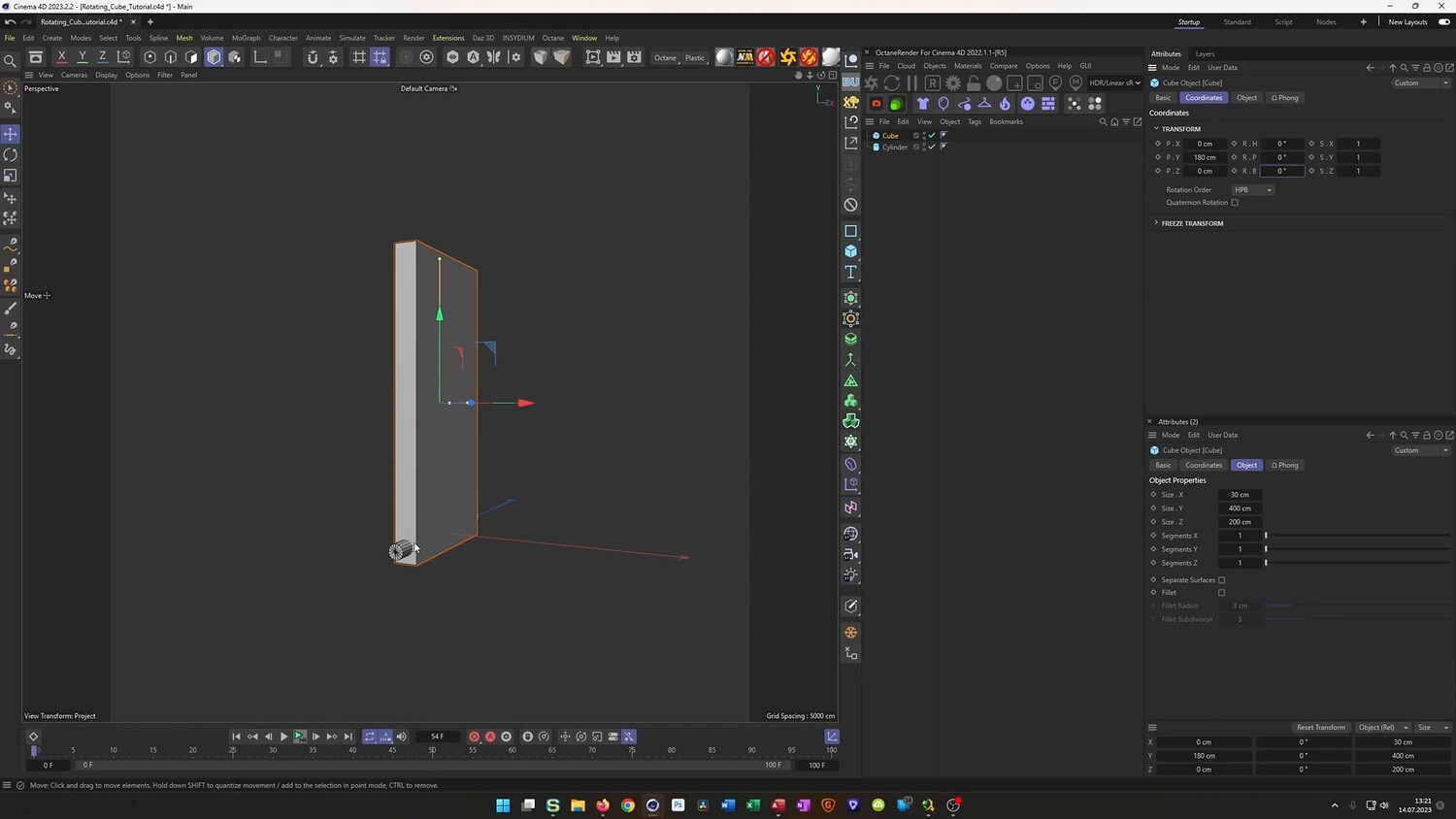Toggle X axis lock in top toolbar

pyautogui.click(x=62, y=57)
